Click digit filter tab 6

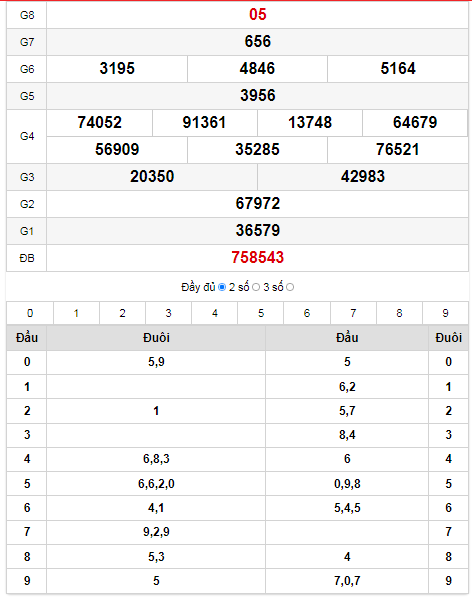(x=307, y=313)
